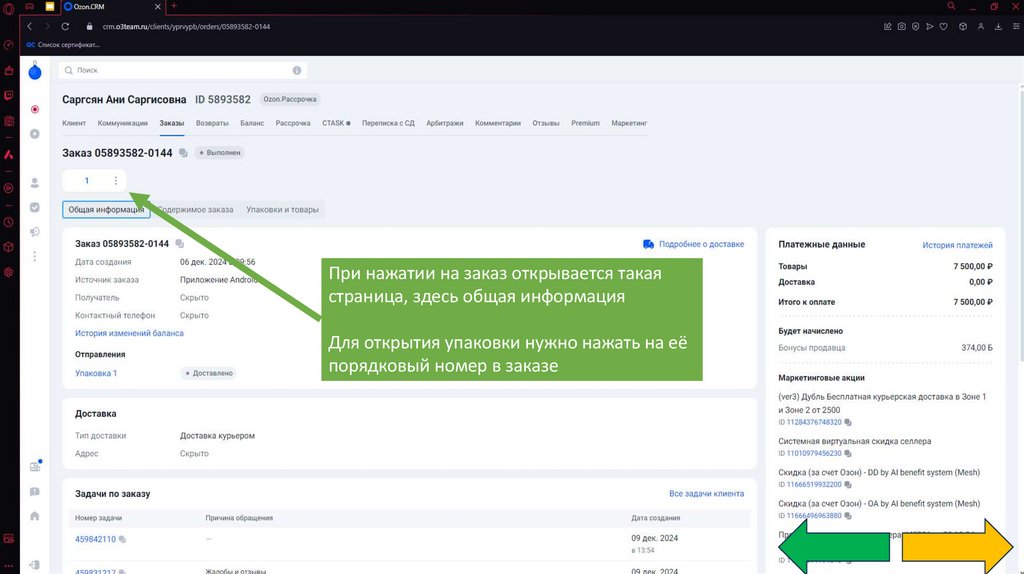The height and width of the screenshot is (574, 1024).
Task: Open the user profile icon in CRM sidebar
Action: coord(35,183)
